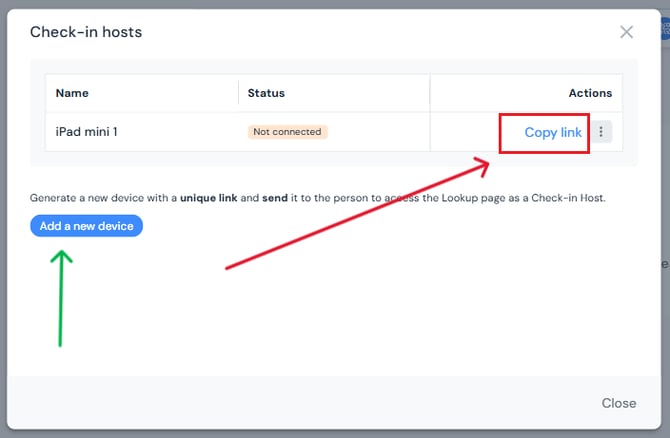This screenshot has width=670, height=438.
Task: Click the Add a new device button
Action: (x=87, y=226)
